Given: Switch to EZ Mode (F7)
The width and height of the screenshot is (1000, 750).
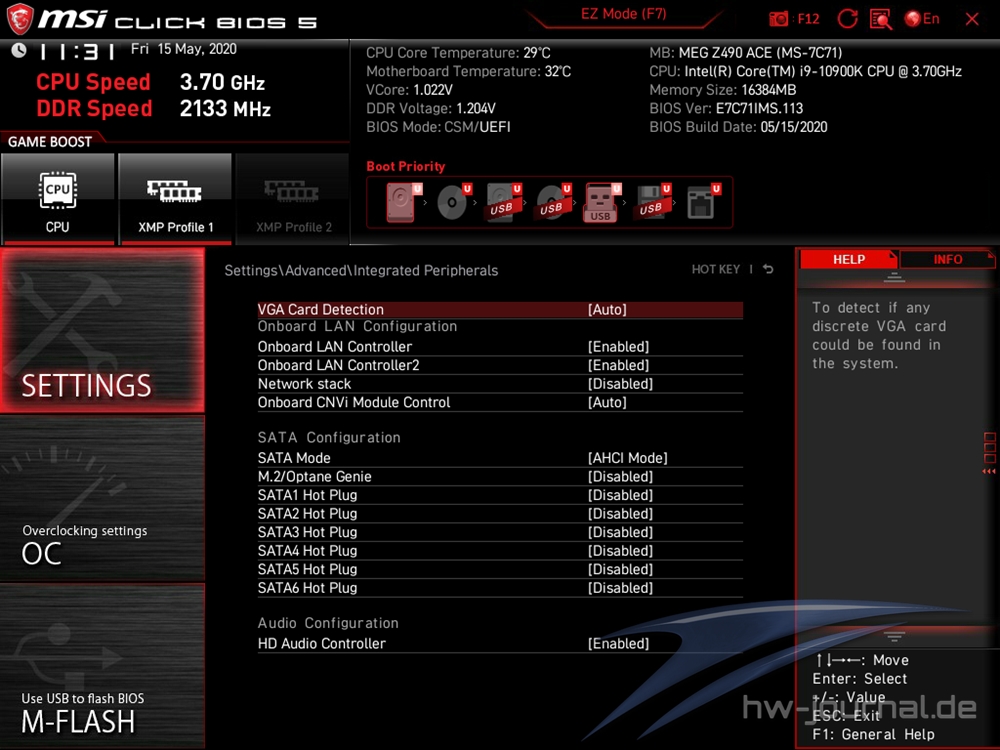Looking at the screenshot, I should click(624, 14).
